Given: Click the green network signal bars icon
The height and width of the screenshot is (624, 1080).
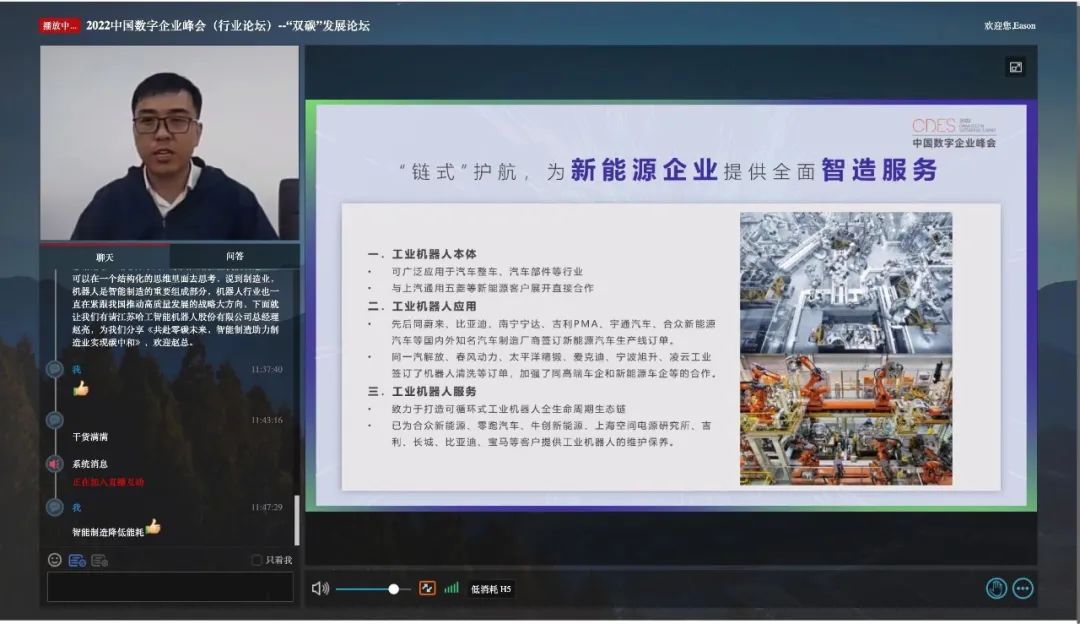Looking at the screenshot, I should [452, 588].
